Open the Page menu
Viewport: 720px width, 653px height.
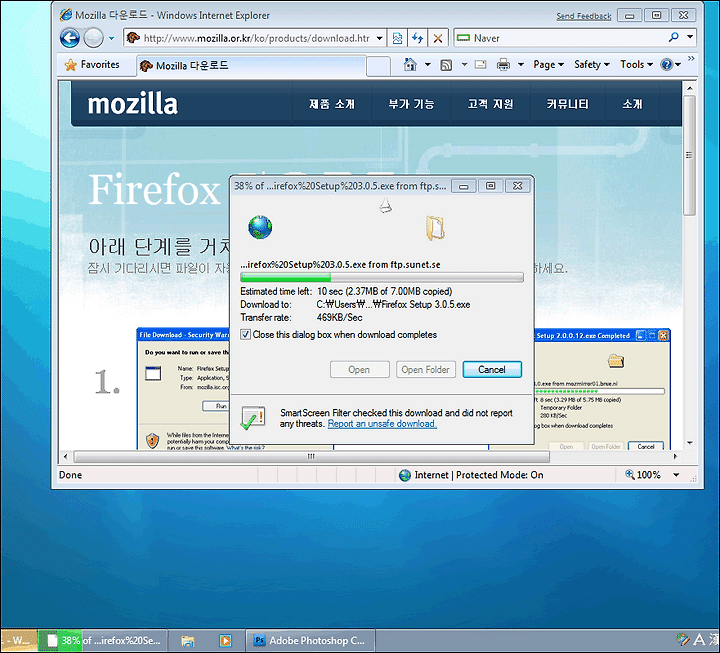(548, 65)
